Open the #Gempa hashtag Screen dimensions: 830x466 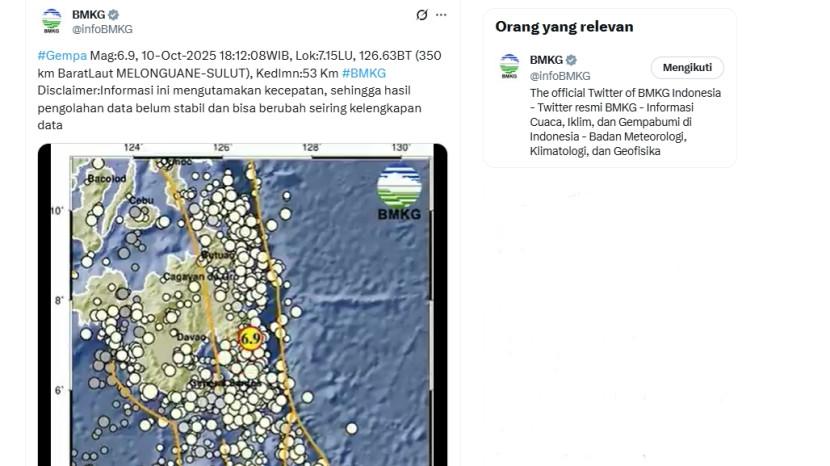point(61,56)
